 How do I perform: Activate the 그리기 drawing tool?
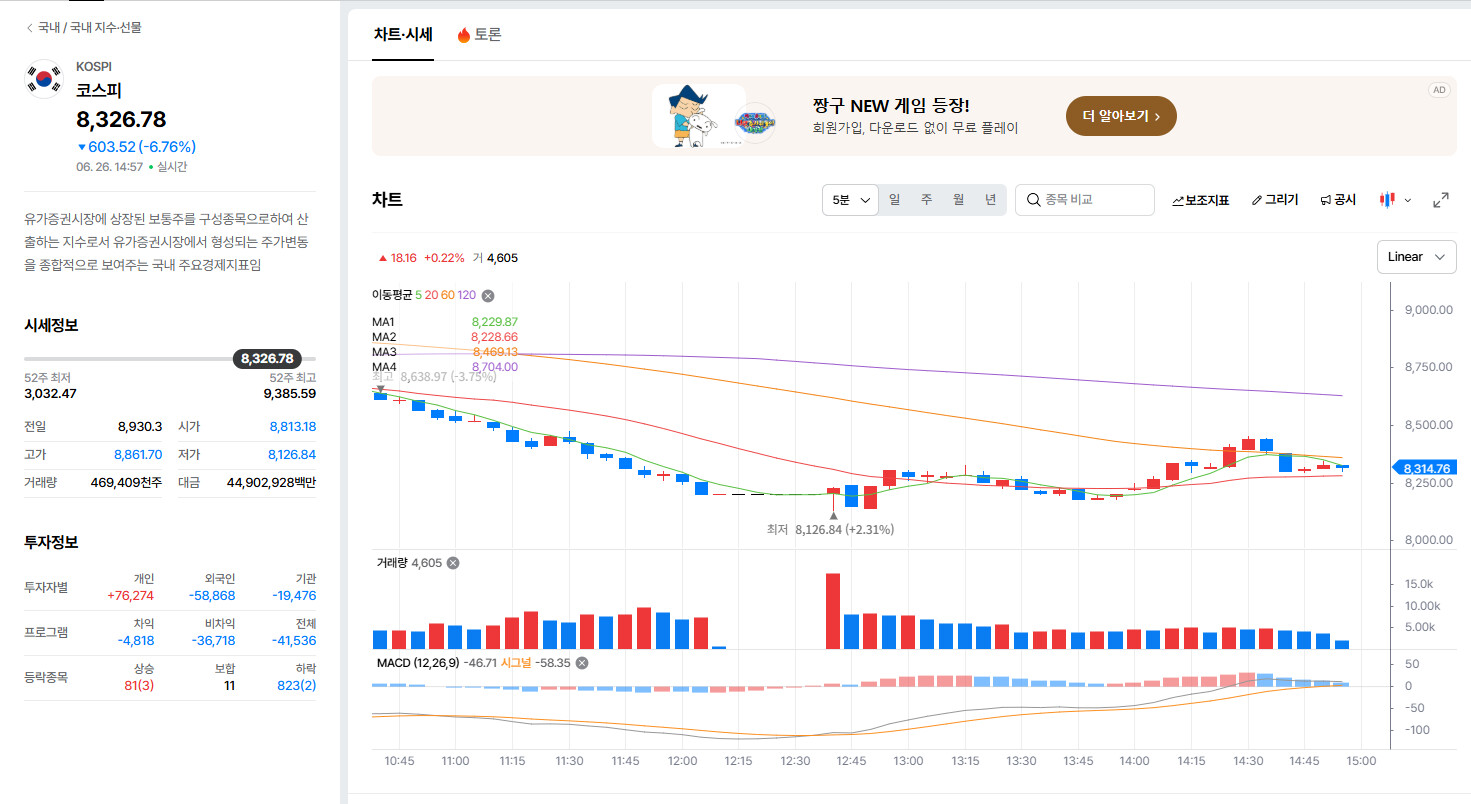pyautogui.click(x=1274, y=200)
